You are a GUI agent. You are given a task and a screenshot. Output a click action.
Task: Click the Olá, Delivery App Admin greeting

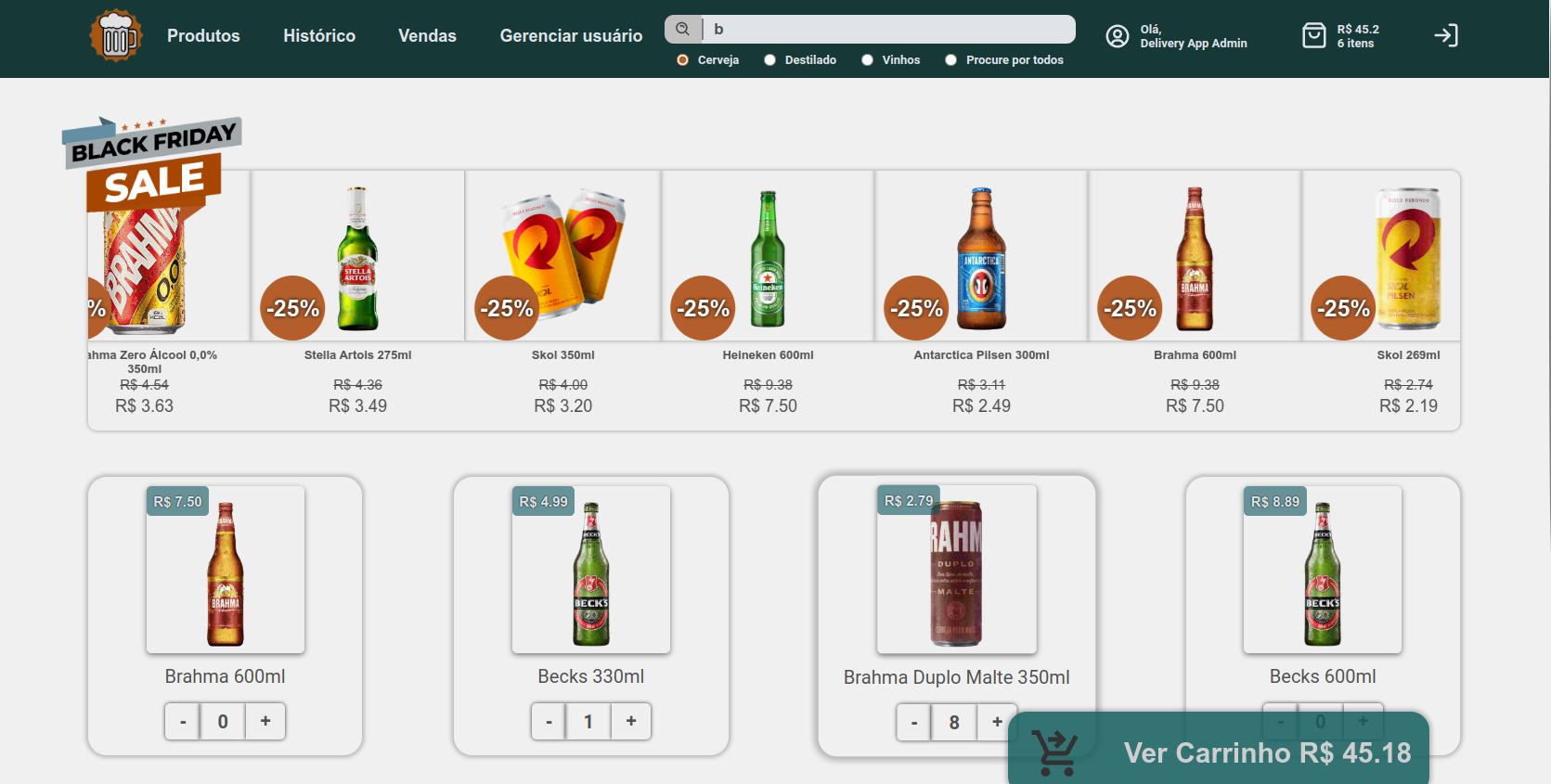[1194, 36]
